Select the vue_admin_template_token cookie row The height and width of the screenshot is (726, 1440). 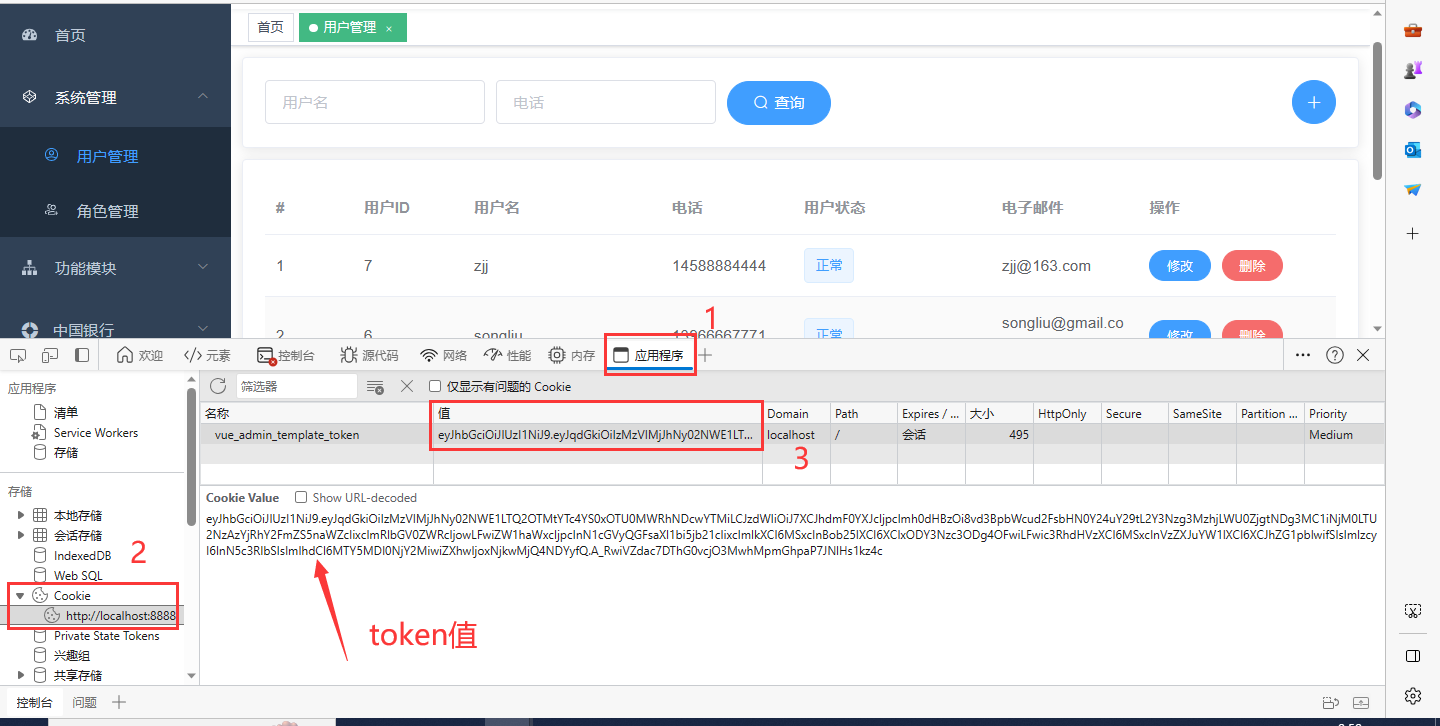pyautogui.click(x=792, y=435)
